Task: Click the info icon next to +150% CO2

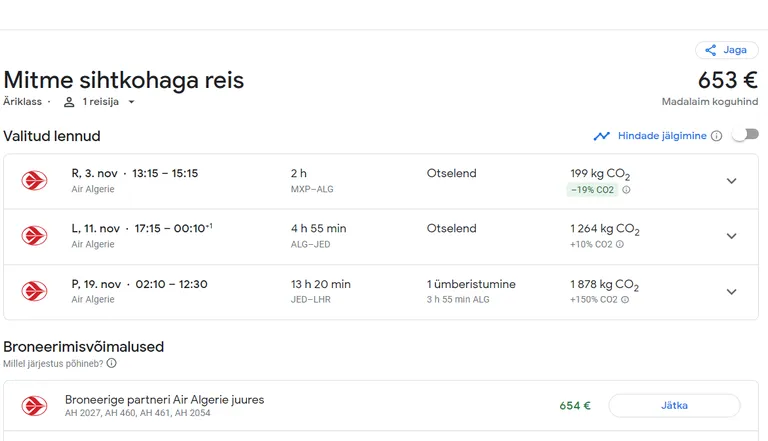Action: pyautogui.click(x=625, y=299)
